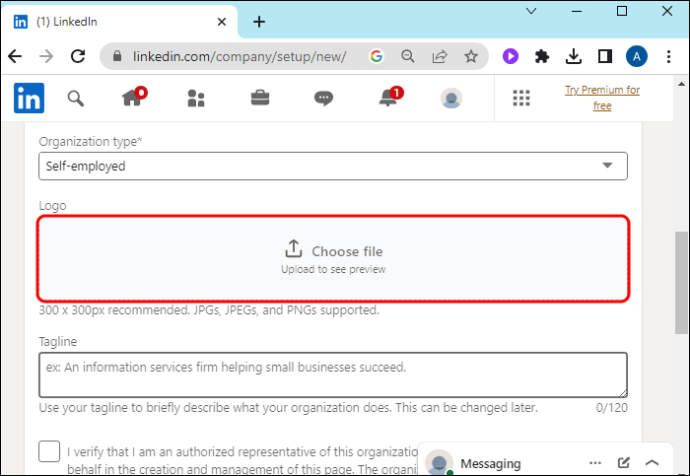
Task: Compose a new message in Messaging panel
Action: coord(623,463)
